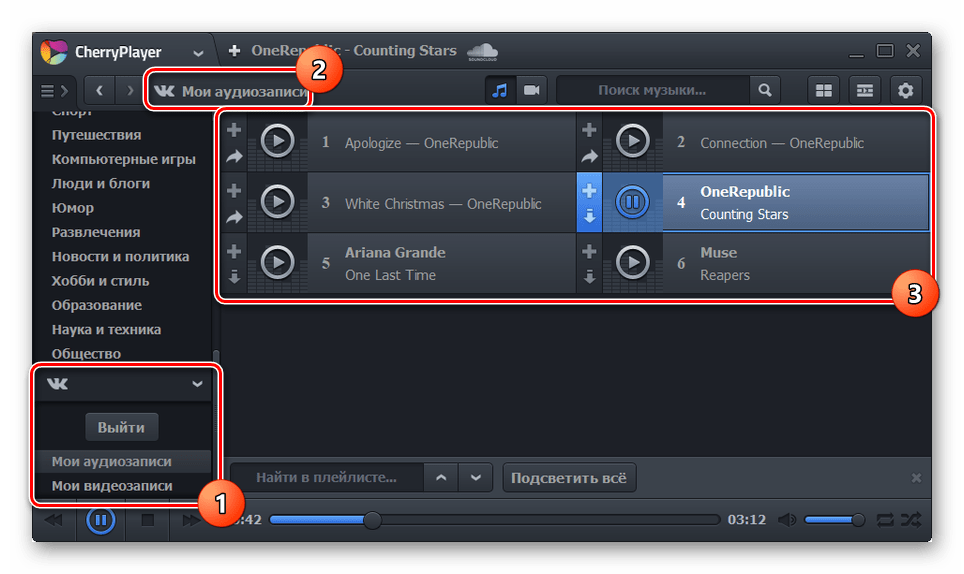
Task: Pause playback in bottom transport bar
Action: [100, 521]
